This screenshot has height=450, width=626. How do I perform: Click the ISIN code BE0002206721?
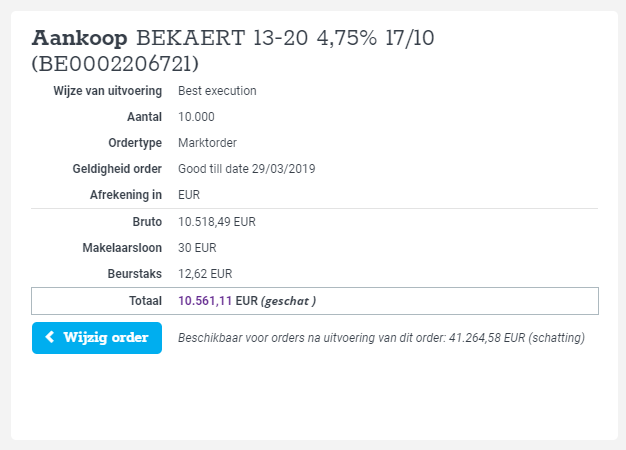pos(115,63)
